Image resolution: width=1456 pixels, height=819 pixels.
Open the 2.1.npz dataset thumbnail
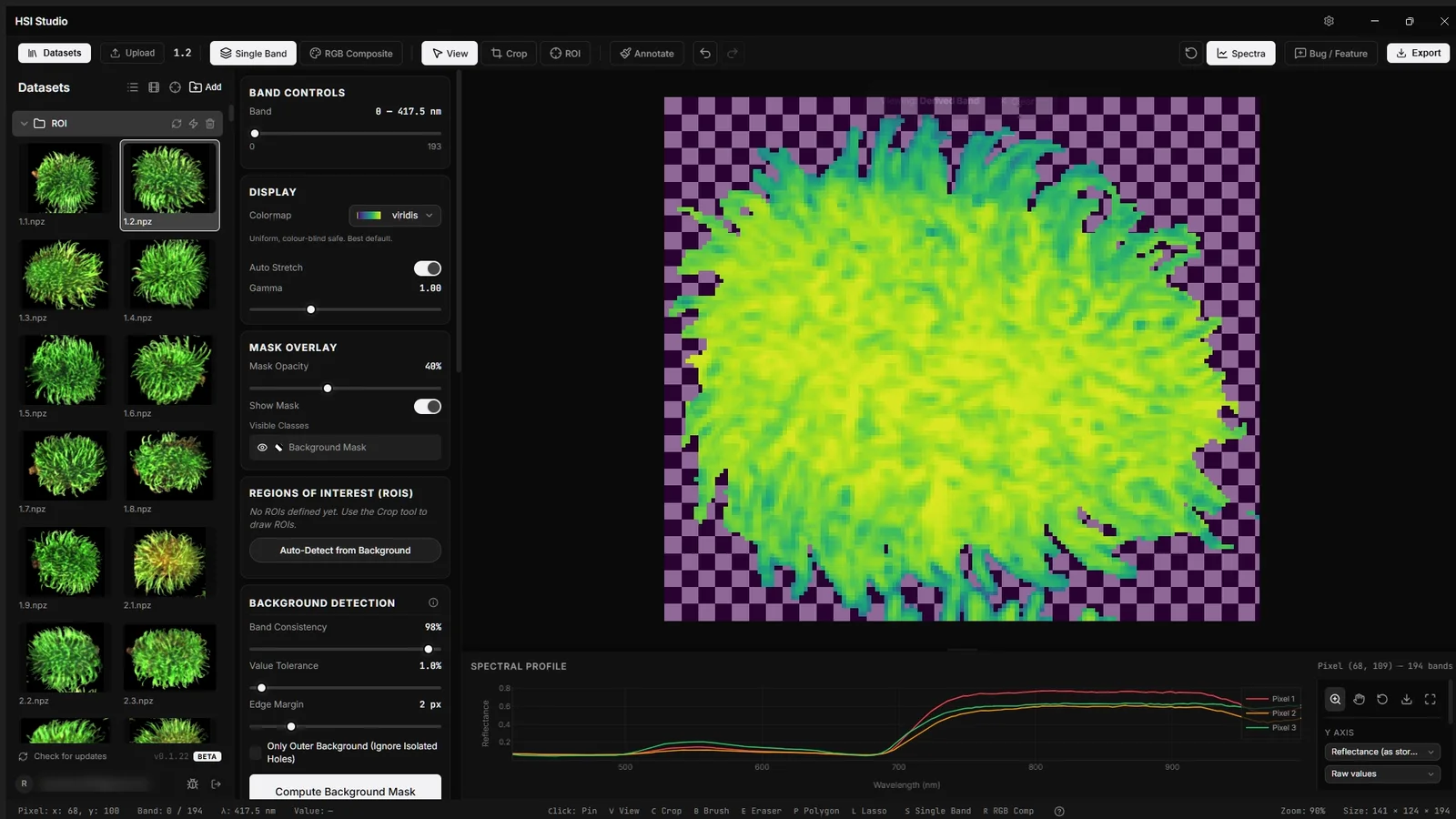(x=170, y=561)
